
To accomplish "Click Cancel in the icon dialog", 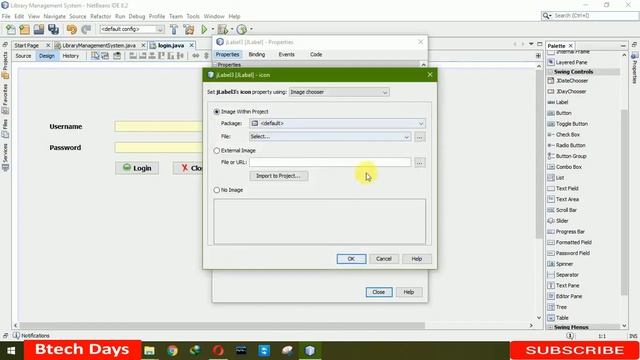I will [384, 259].
